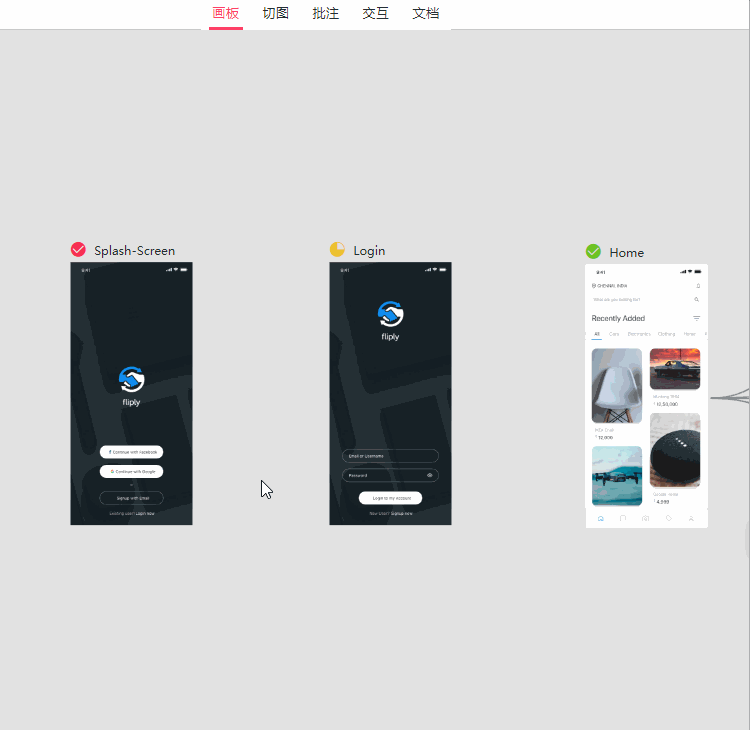Click the Recently Added heading in Home

[x=618, y=318]
